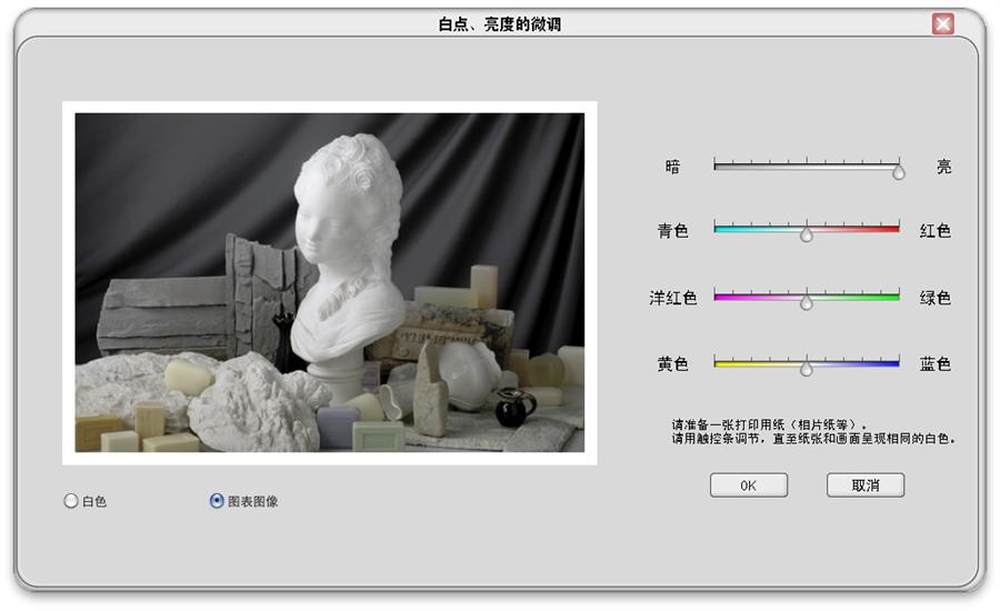1000x611 pixels.
Task: Click the dialog title 白点、亮度的微调
Action: 500,24
